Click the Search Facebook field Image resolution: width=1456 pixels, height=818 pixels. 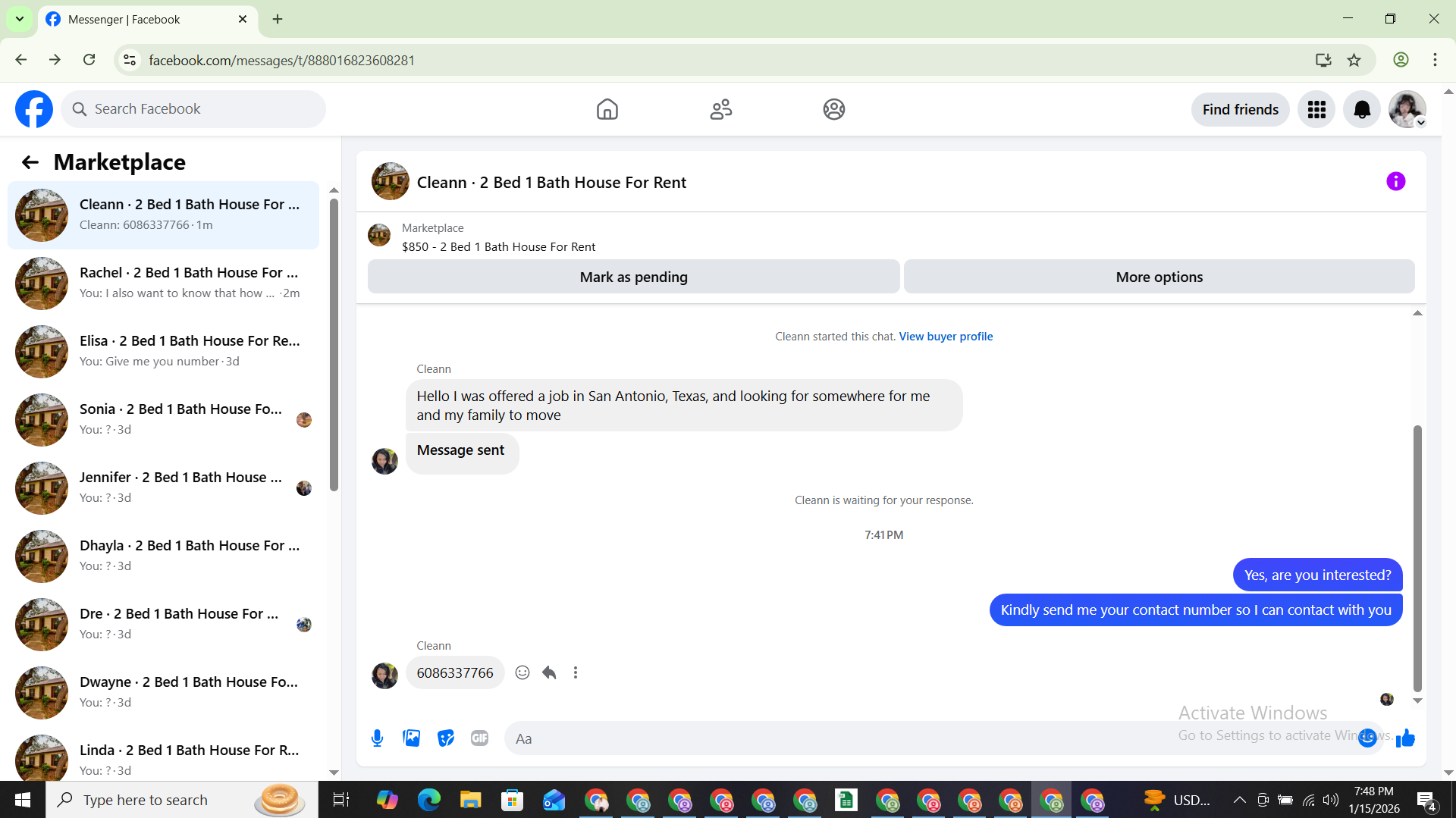click(193, 109)
